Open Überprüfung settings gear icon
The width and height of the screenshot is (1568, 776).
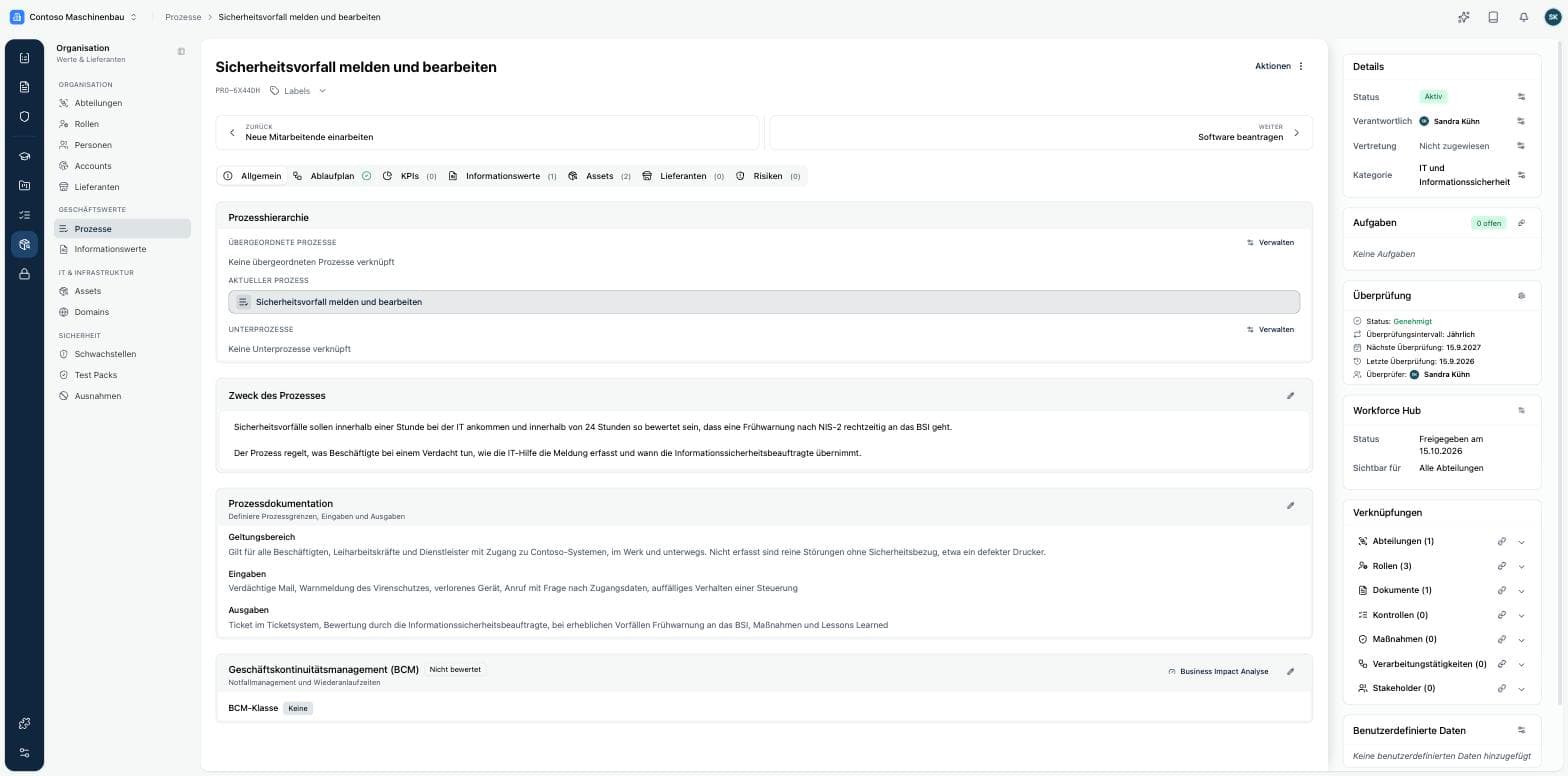coord(1521,296)
